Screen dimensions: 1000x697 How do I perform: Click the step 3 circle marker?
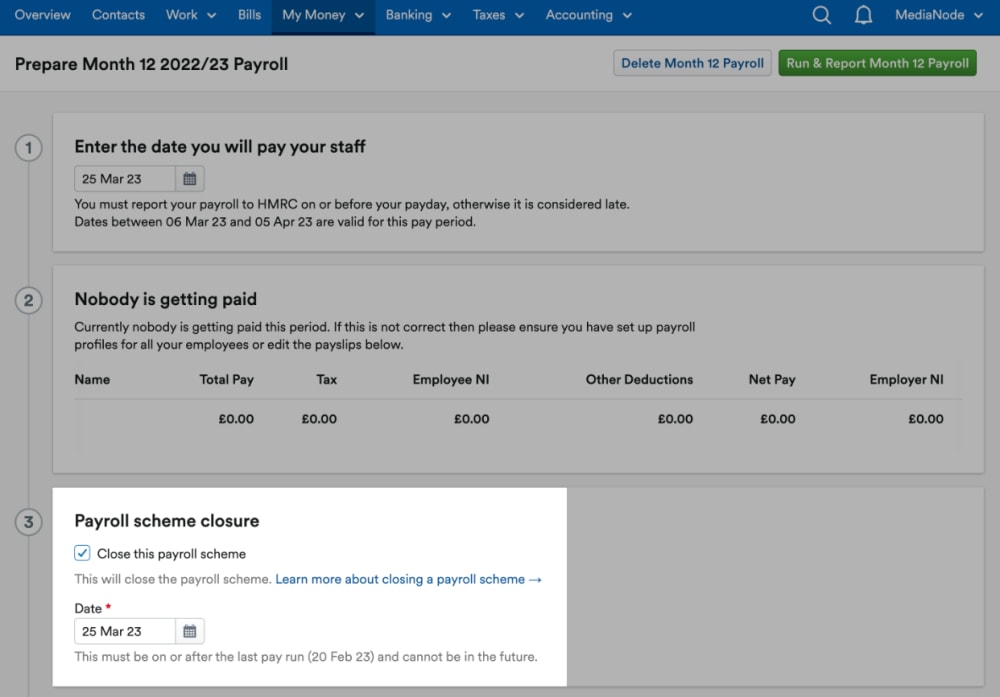28,522
